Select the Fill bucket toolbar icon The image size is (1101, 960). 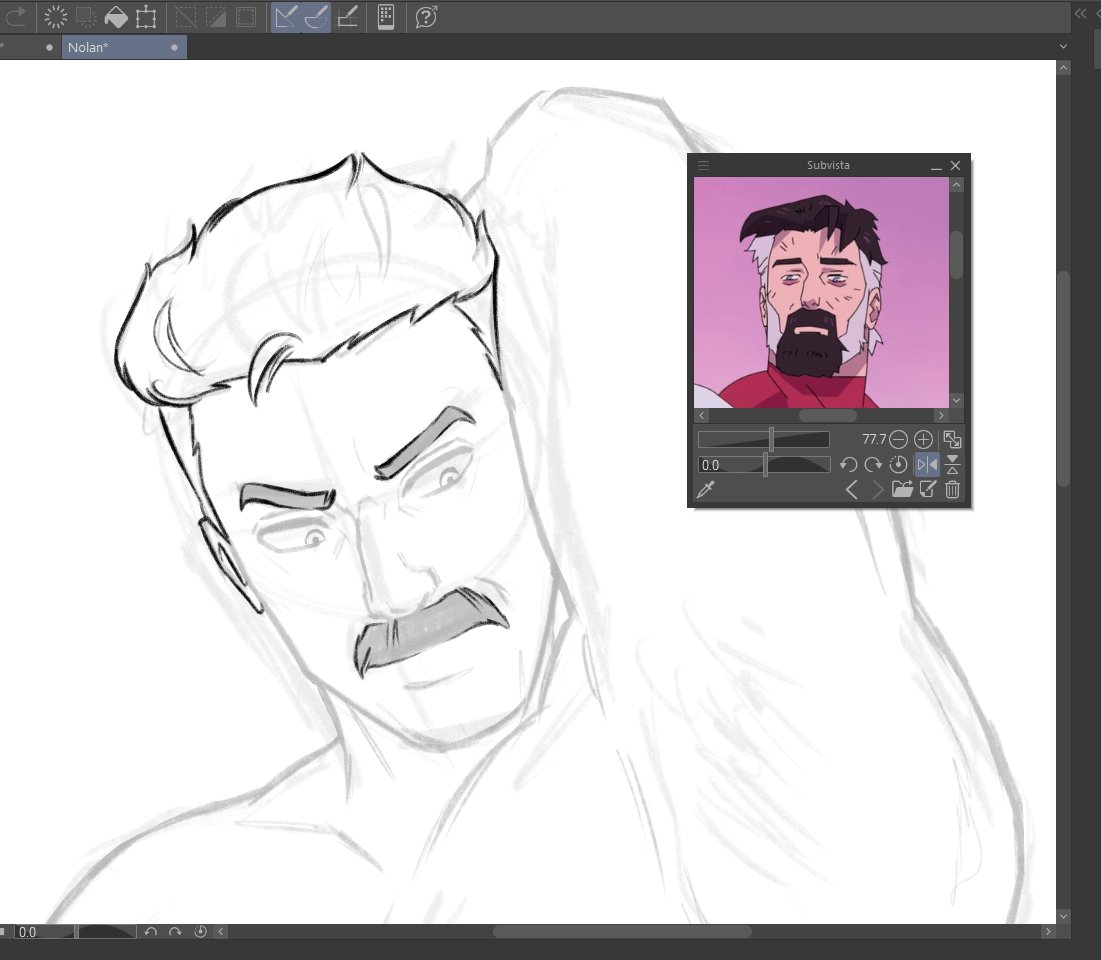coord(116,16)
